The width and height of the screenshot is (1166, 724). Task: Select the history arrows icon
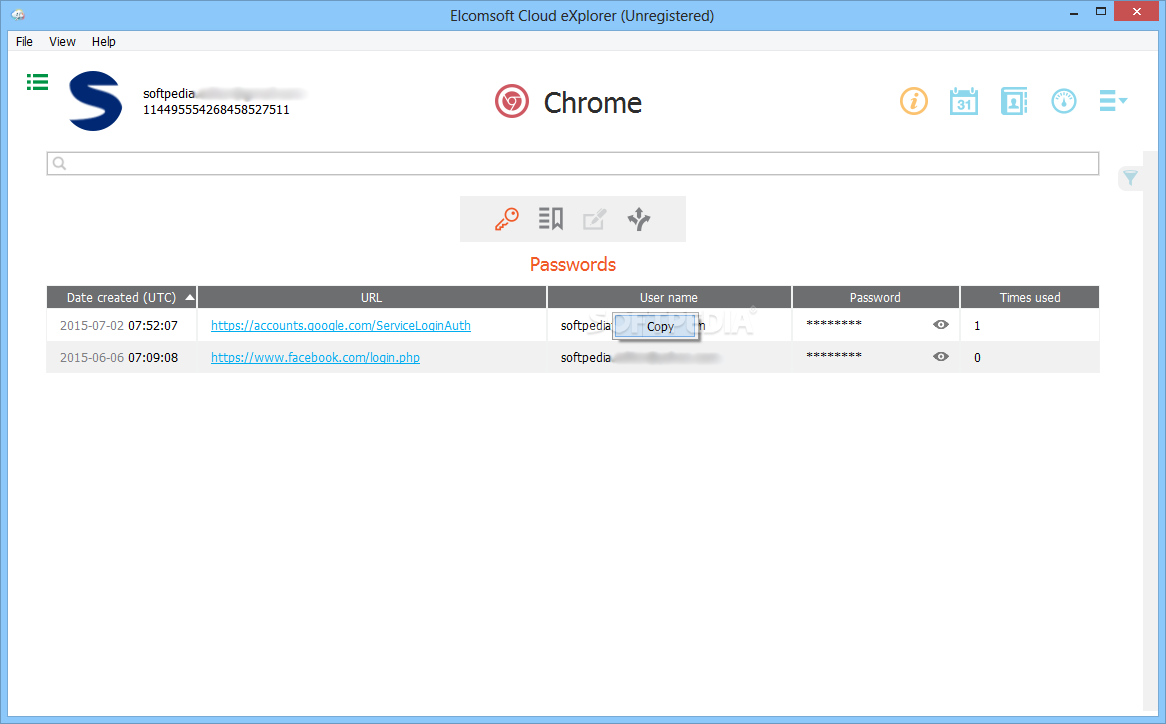639,219
